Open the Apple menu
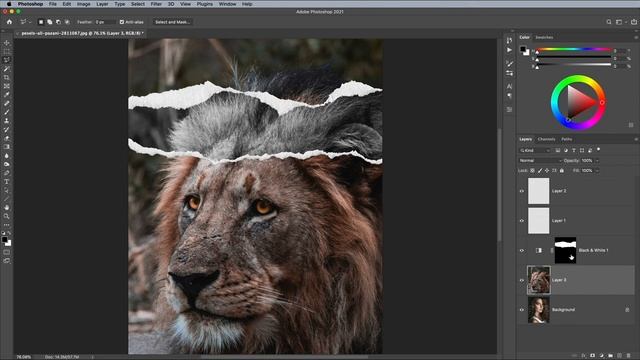Viewport: 640px width, 360px height. pos(9,4)
